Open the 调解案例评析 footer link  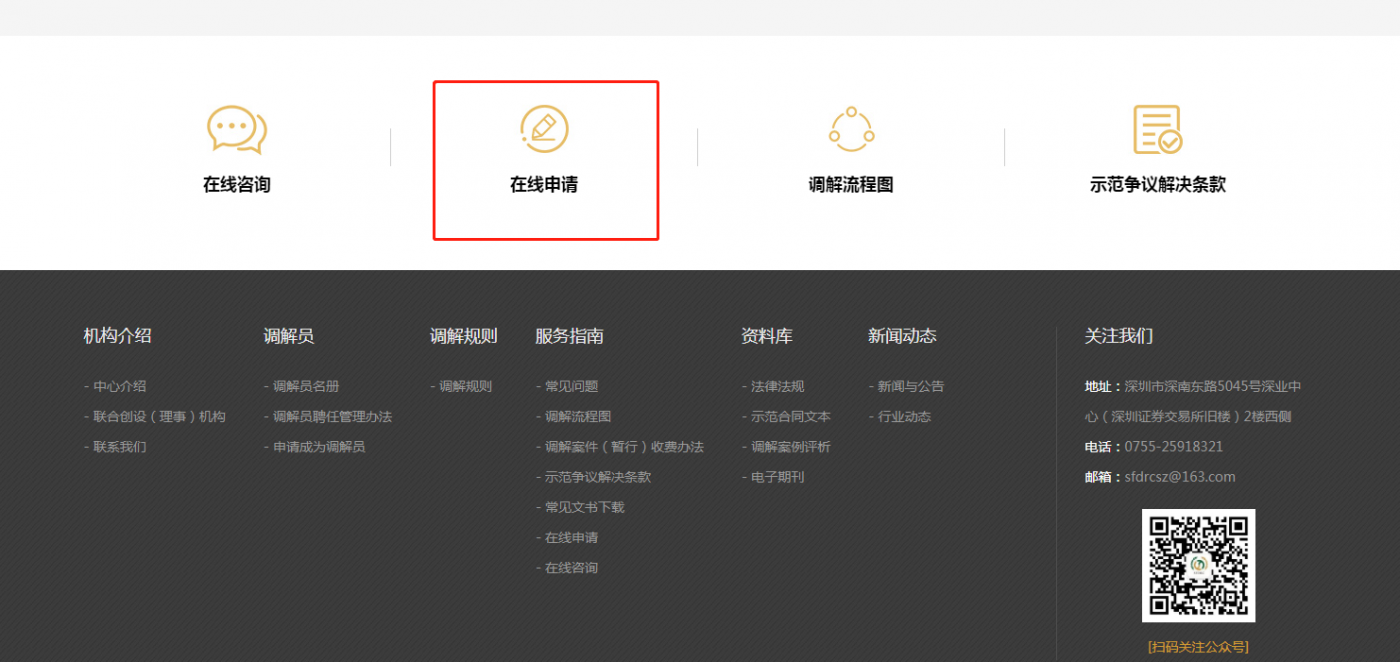(786, 447)
